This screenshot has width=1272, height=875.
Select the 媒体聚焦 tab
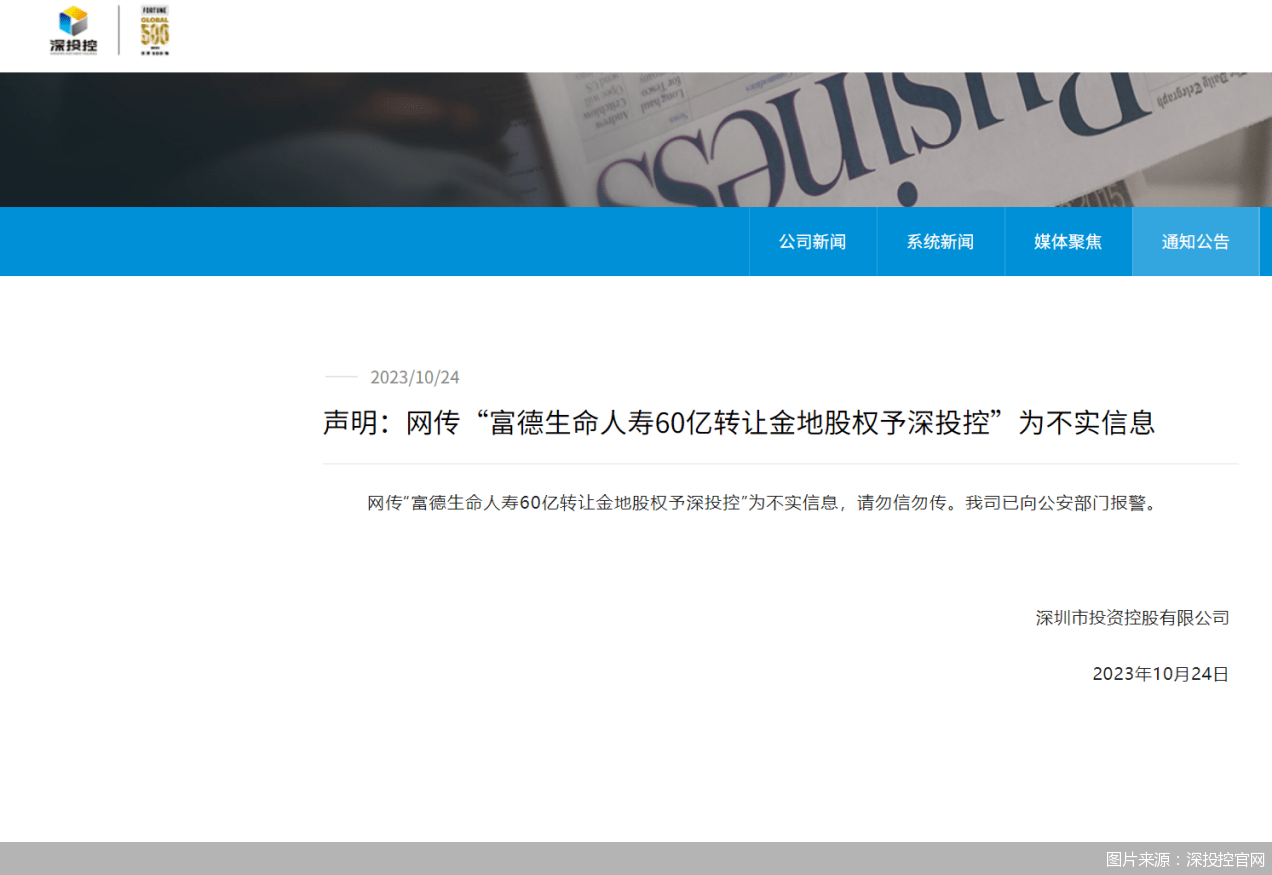click(1068, 242)
